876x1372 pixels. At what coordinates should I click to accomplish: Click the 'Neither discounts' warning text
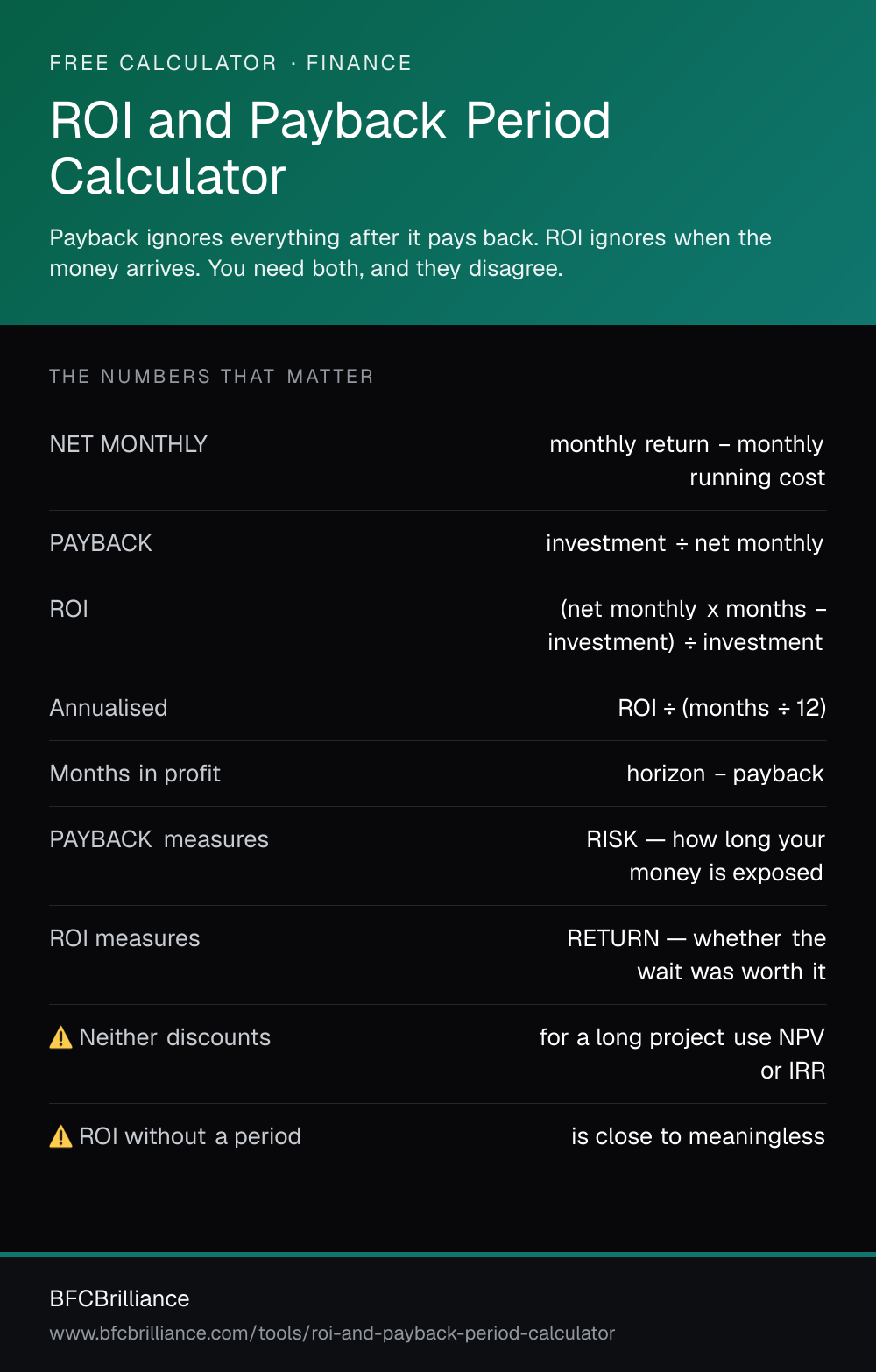(175, 1037)
